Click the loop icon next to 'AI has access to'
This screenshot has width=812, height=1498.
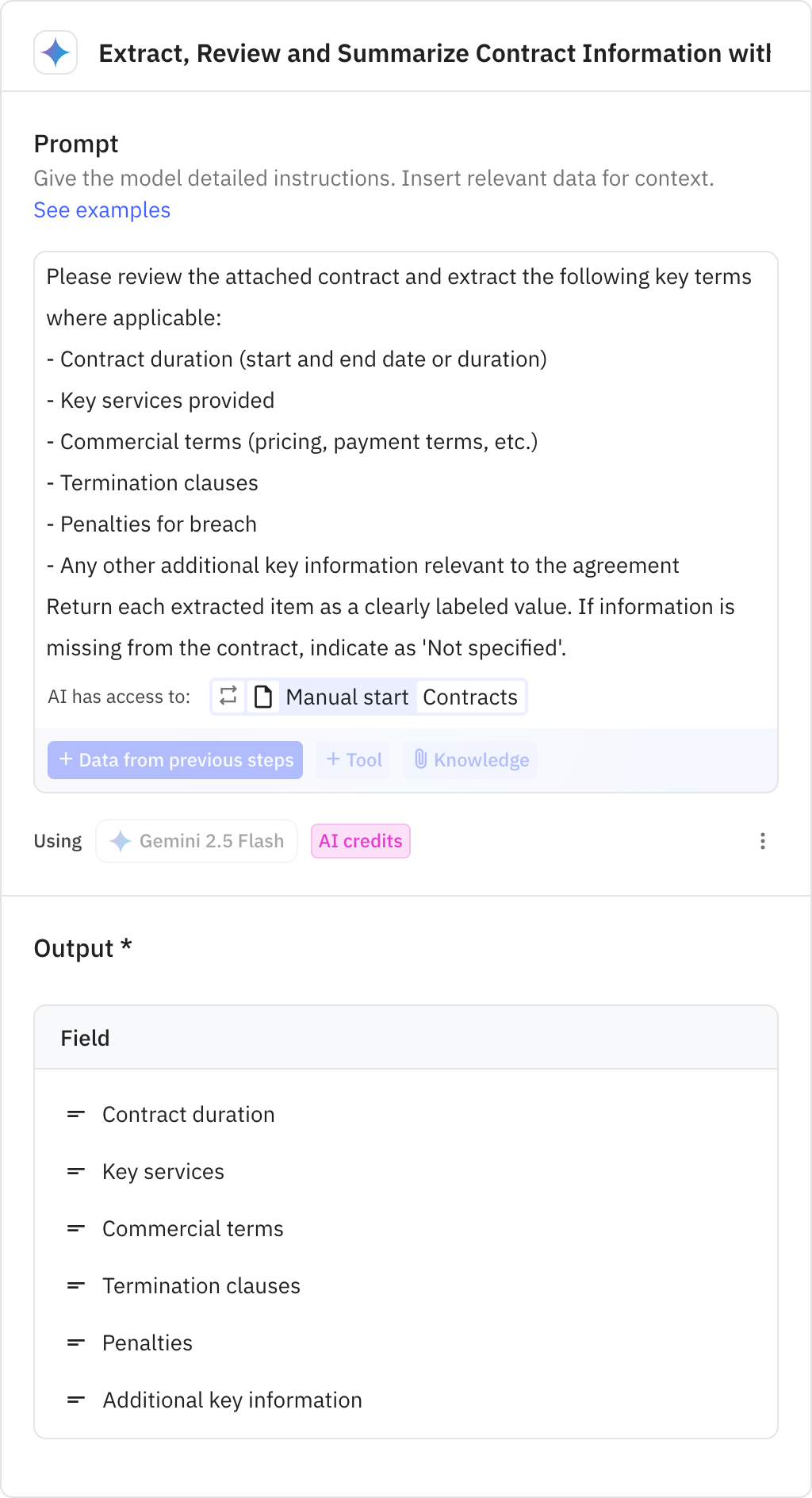(228, 697)
